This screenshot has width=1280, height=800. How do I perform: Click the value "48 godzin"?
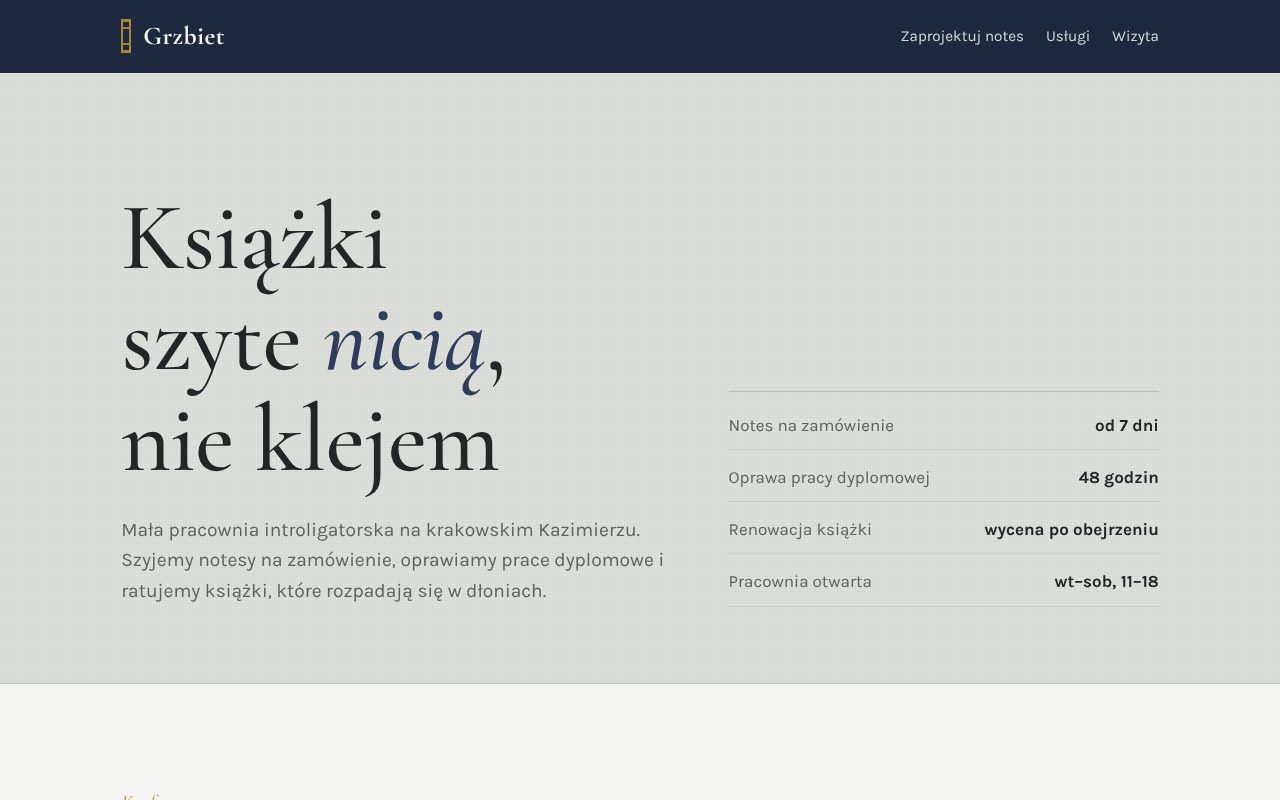(x=1118, y=477)
